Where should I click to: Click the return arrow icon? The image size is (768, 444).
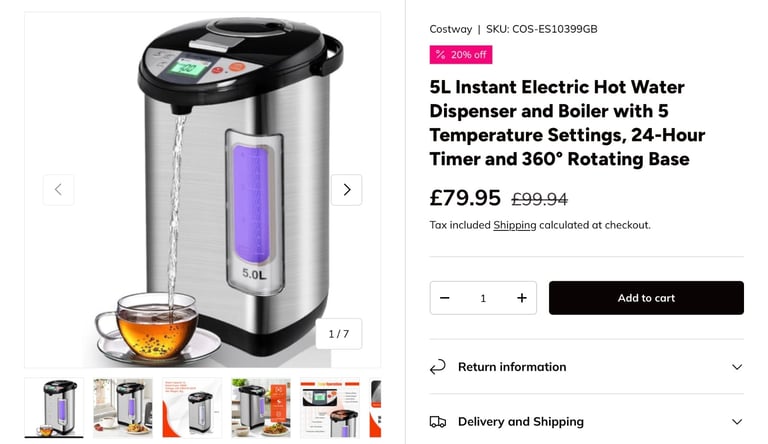438,367
